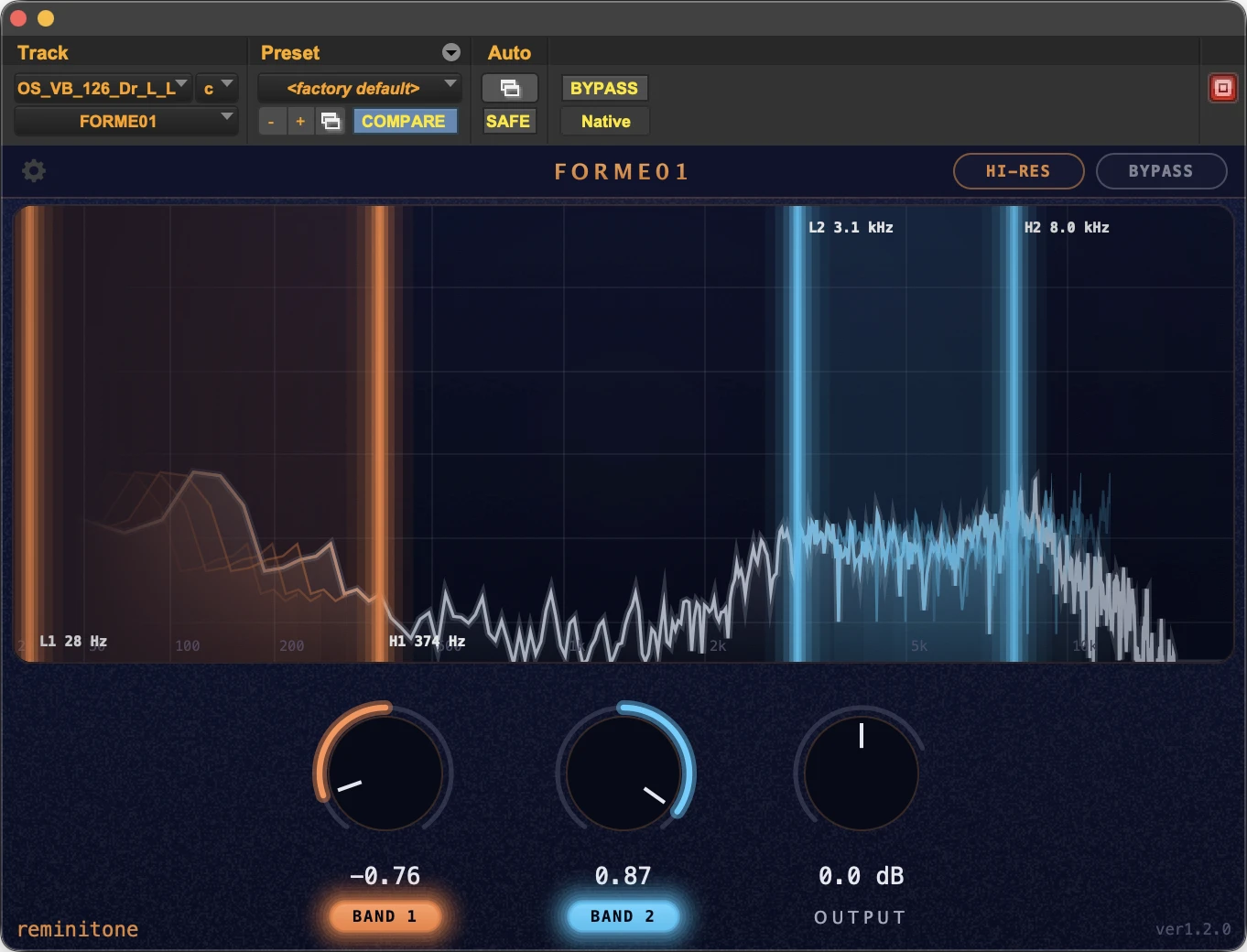Click the L2 3.1 kHz label

(x=851, y=227)
